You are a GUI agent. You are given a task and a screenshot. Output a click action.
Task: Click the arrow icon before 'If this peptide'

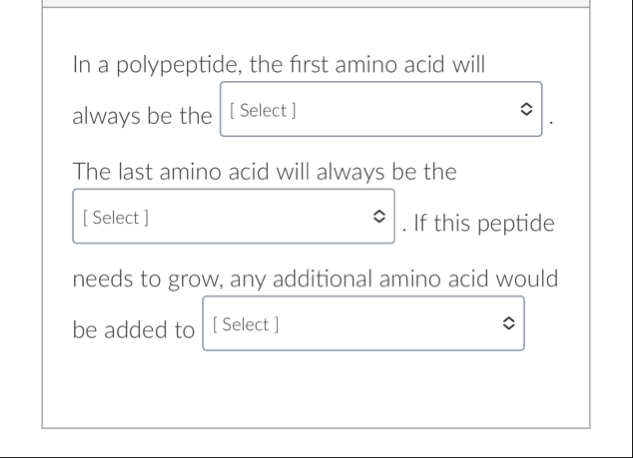click(x=378, y=216)
